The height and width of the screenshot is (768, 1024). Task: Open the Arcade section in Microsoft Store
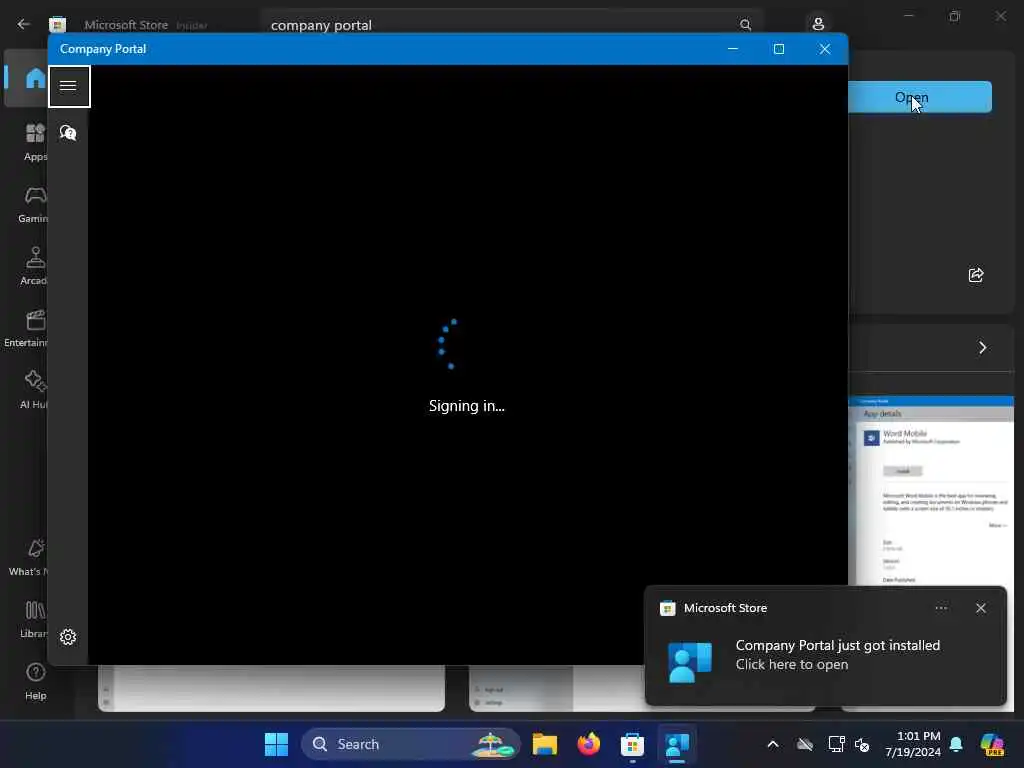(34, 266)
